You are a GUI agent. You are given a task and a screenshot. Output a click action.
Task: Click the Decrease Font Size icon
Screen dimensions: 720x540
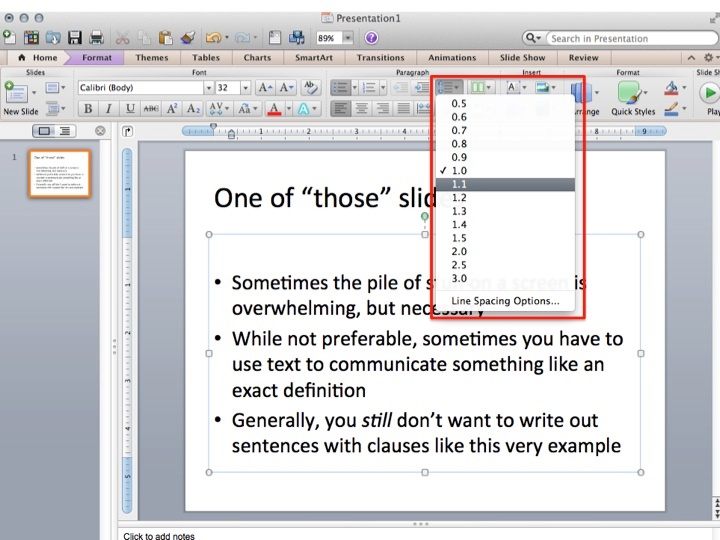pos(286,87)
